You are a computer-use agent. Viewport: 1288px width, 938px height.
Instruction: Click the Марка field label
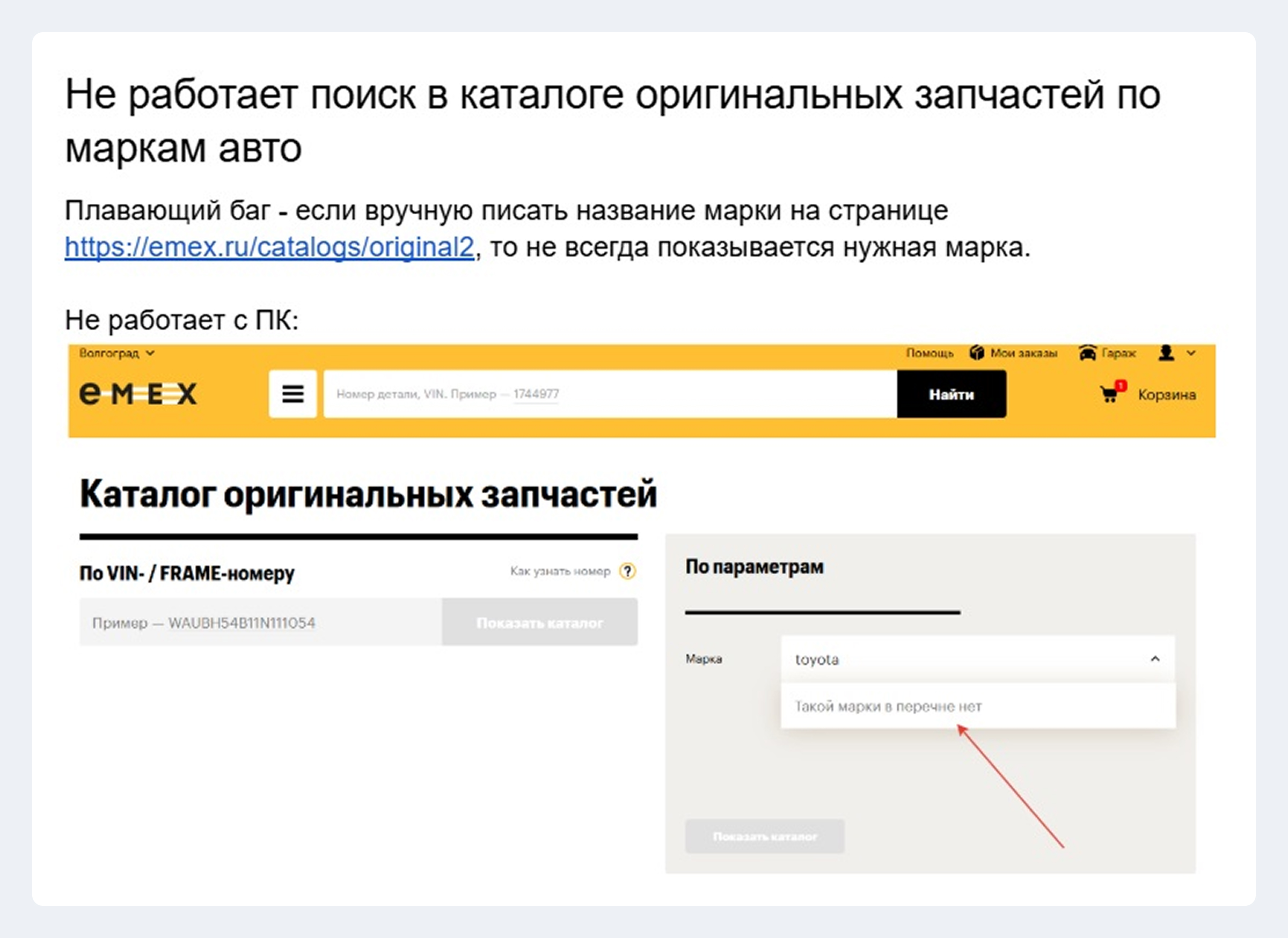coord(704,659)
